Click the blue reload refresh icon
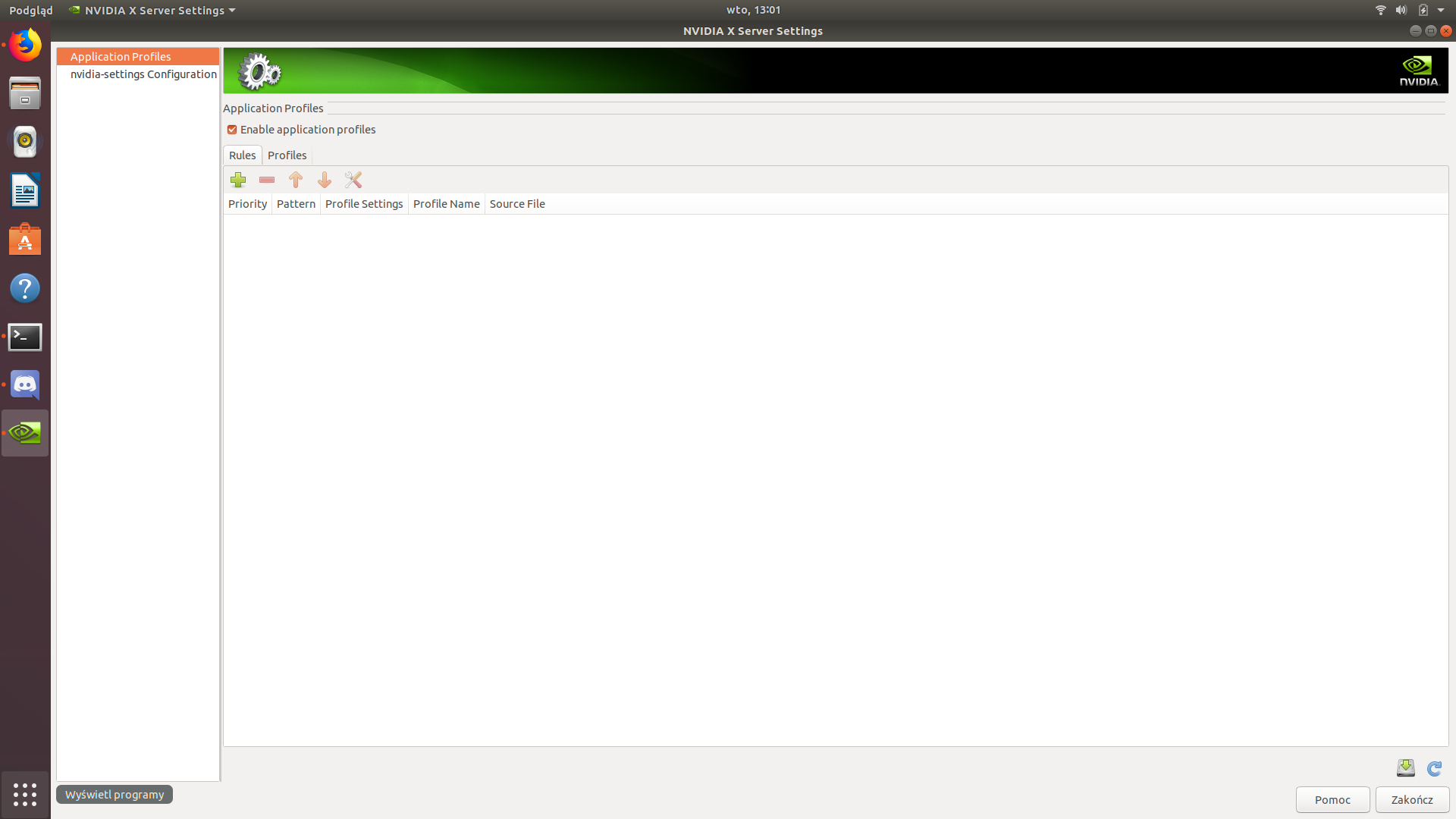 [1434, 768]
